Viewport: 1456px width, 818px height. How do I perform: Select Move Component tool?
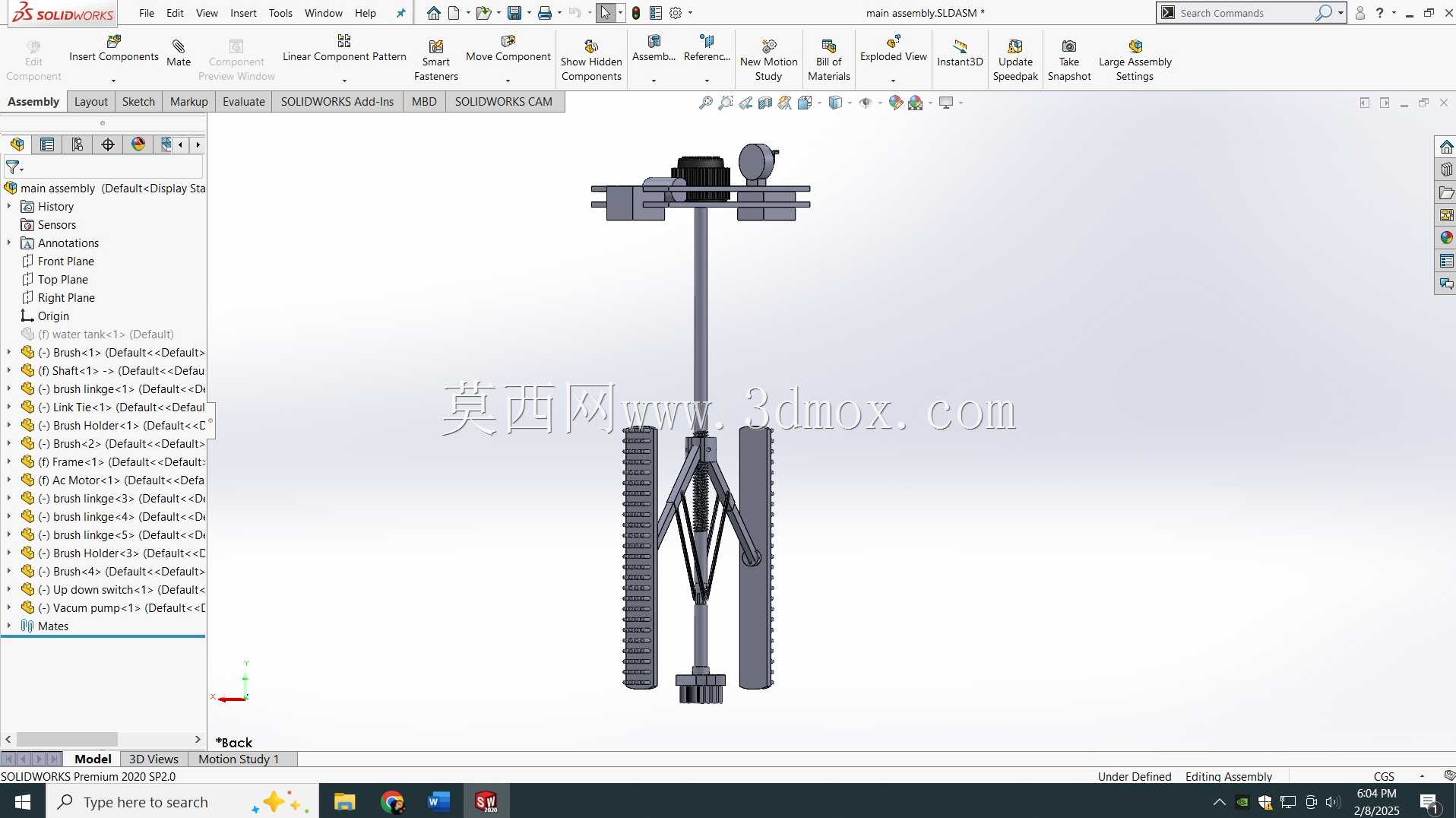pyautogui.click(x=508, y=49)
